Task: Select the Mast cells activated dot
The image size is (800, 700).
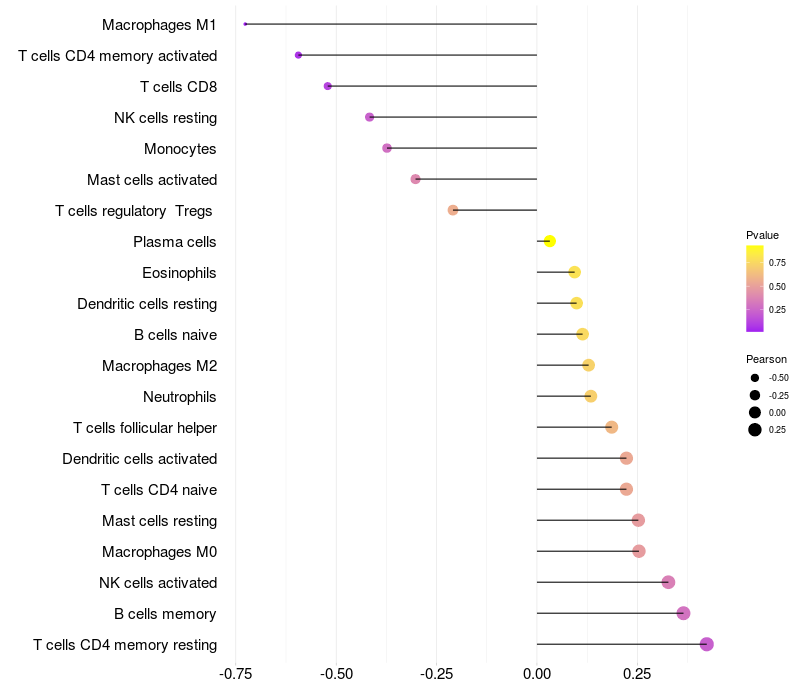Action: [416, 179]
